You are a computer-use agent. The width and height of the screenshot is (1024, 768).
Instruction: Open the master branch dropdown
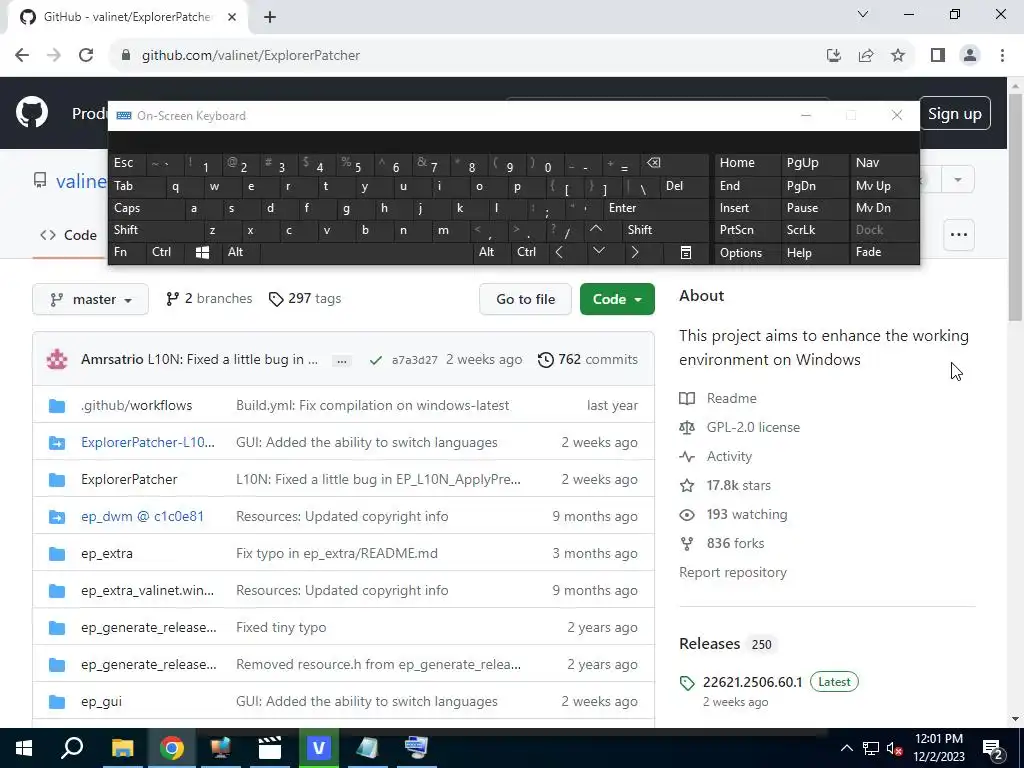tap(90, 299)
